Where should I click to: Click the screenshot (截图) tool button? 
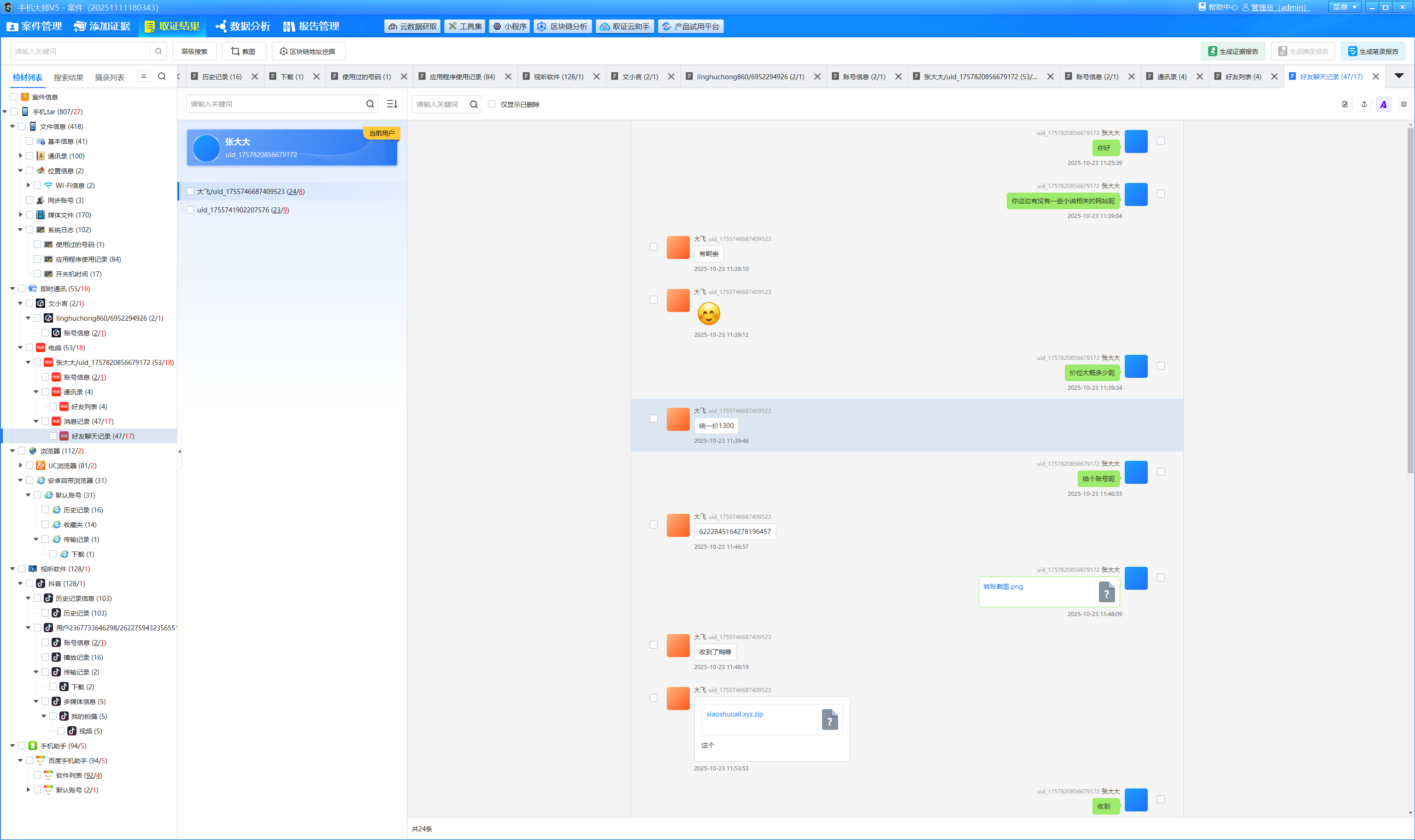243,52
